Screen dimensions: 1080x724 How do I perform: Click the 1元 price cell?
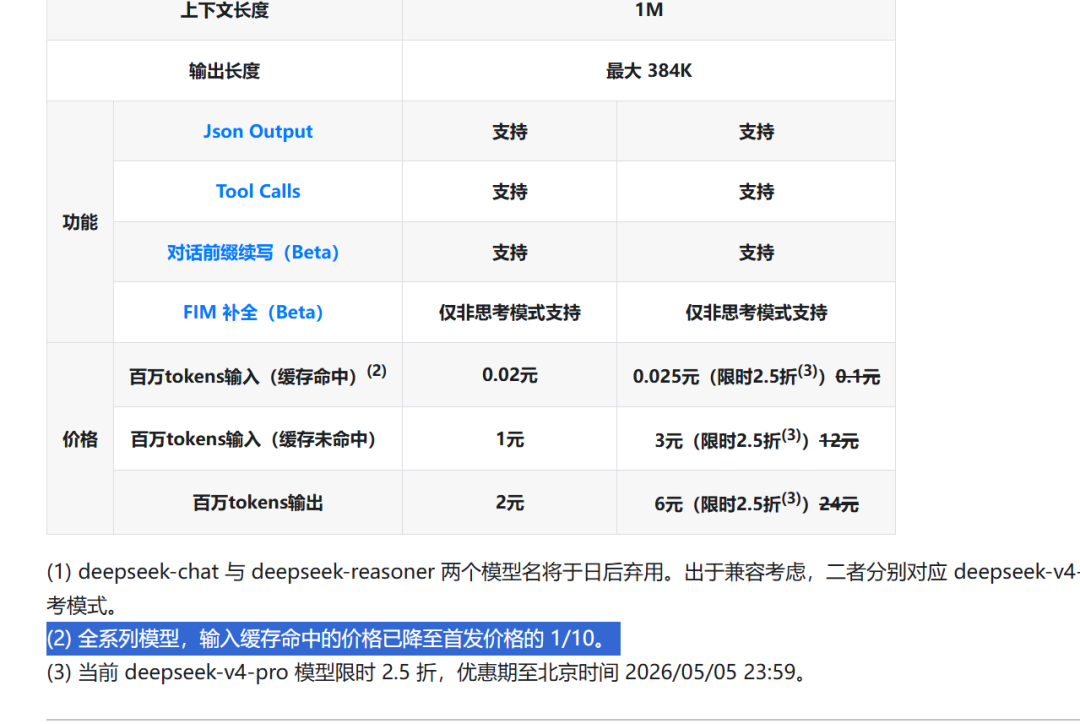(510, 439)
